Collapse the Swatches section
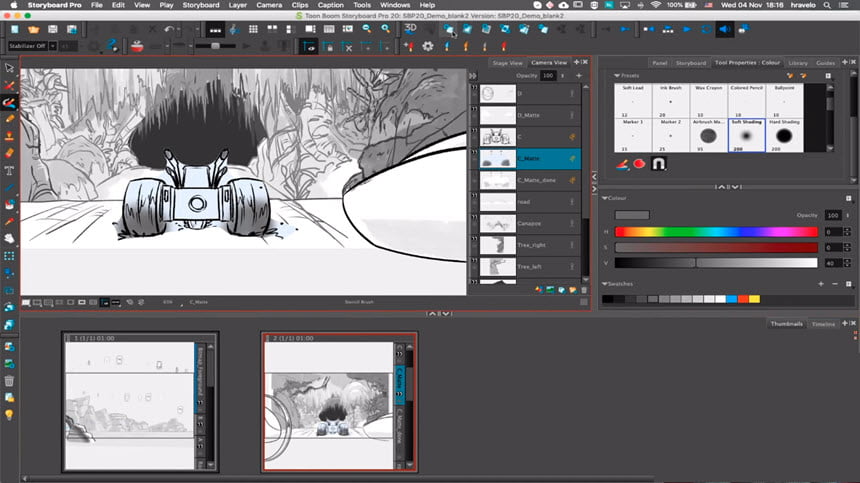 (605, 284)
